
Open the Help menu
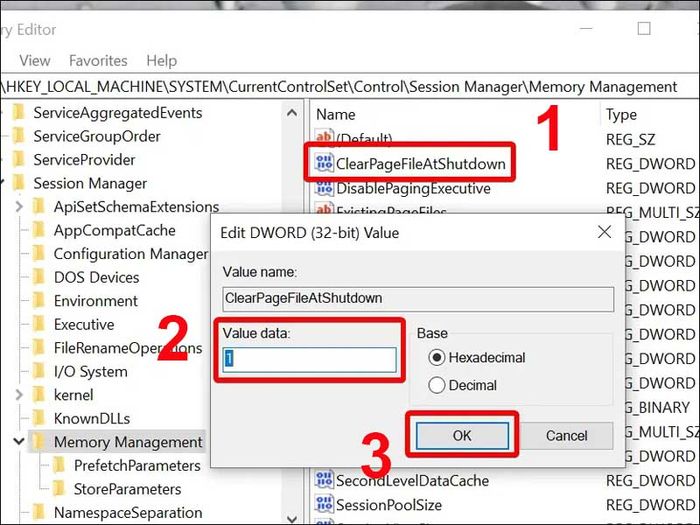pos(162,60)
